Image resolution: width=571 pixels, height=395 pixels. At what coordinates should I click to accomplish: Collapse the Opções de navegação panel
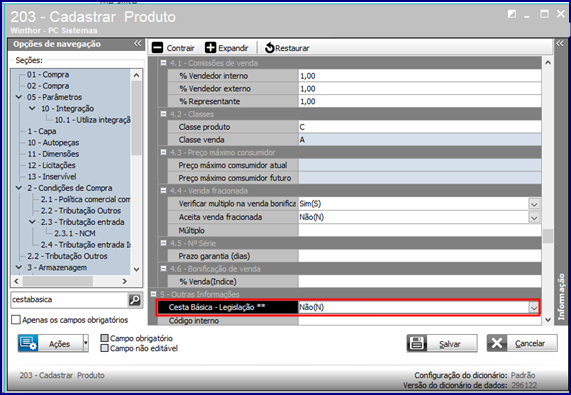(x=137, y=44)
